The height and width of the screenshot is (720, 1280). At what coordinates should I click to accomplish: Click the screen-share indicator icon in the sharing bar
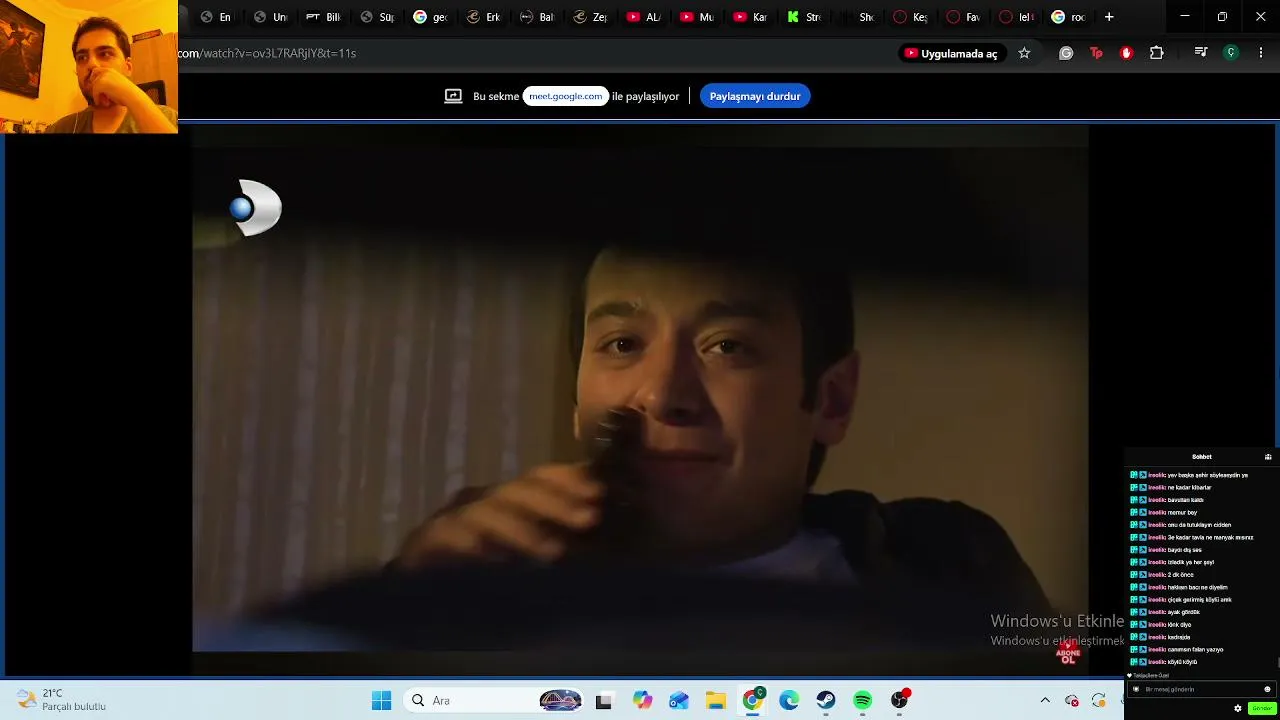[x=453, y=96]
